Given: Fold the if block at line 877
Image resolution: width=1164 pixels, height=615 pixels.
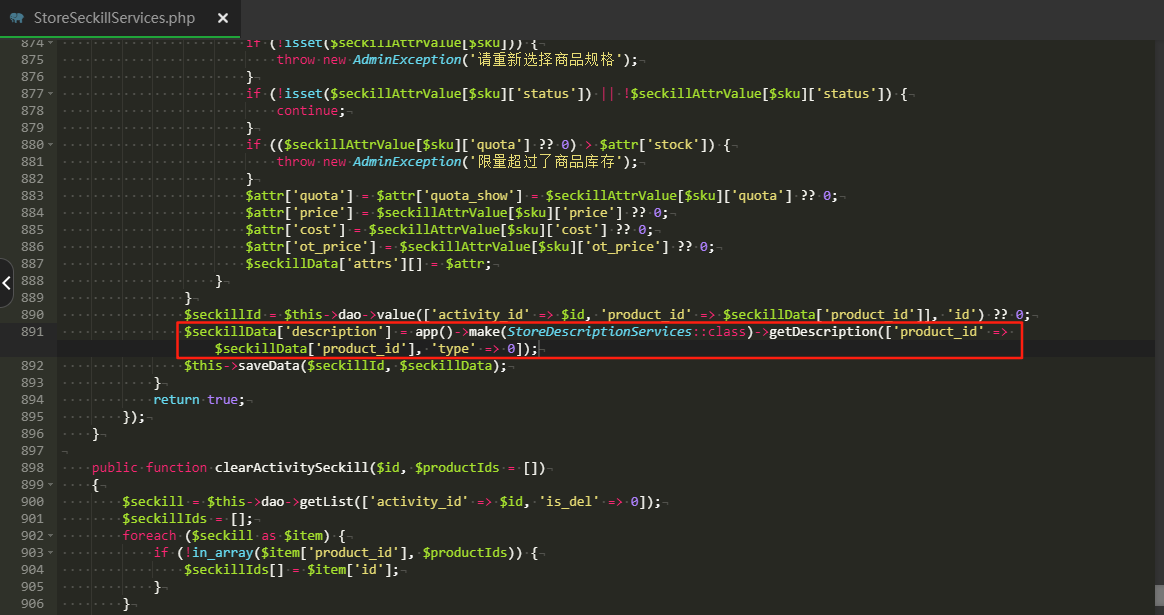Looking at the screenshot, I should [51, 94].
